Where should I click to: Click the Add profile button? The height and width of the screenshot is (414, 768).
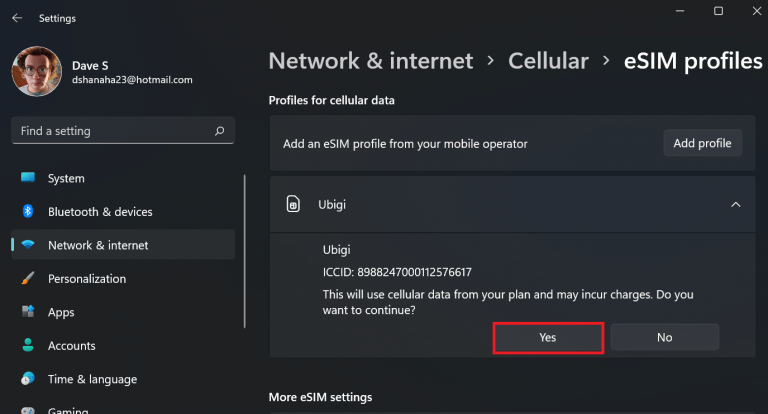click(x=702, y=143)
